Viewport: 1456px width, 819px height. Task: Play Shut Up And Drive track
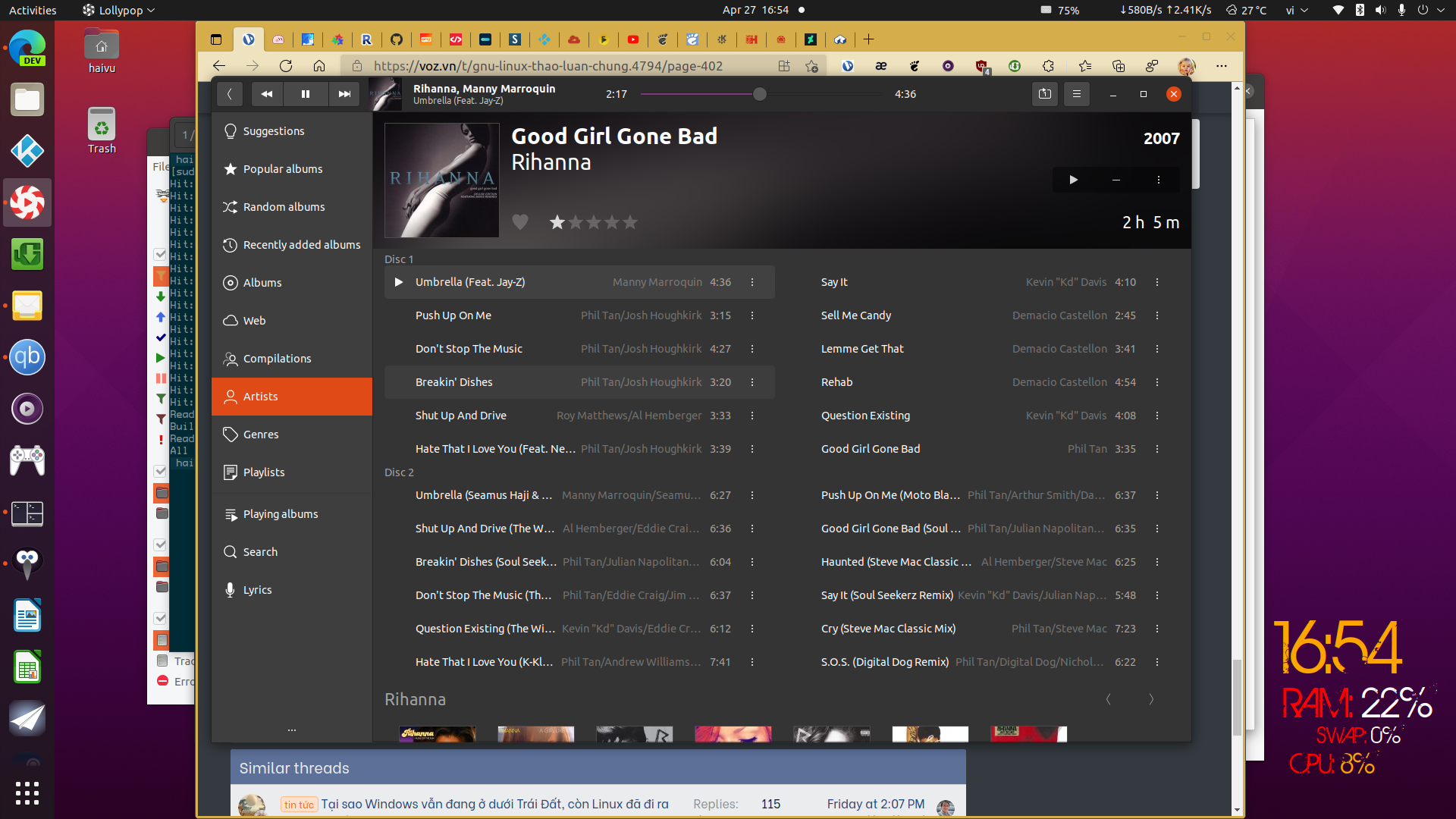(x=579, y=416)
